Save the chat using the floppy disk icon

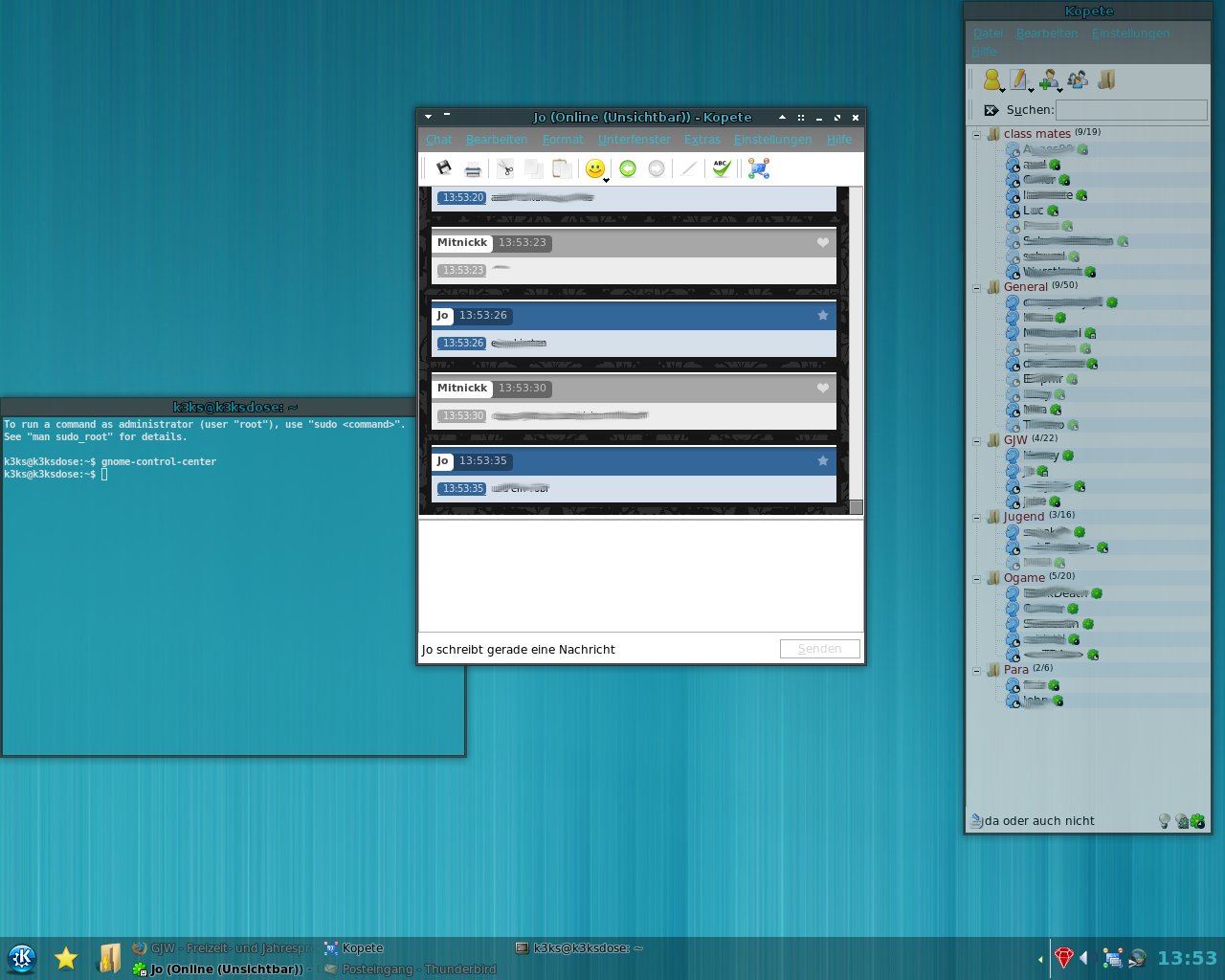pyautogui.click(x=444, y=168)
